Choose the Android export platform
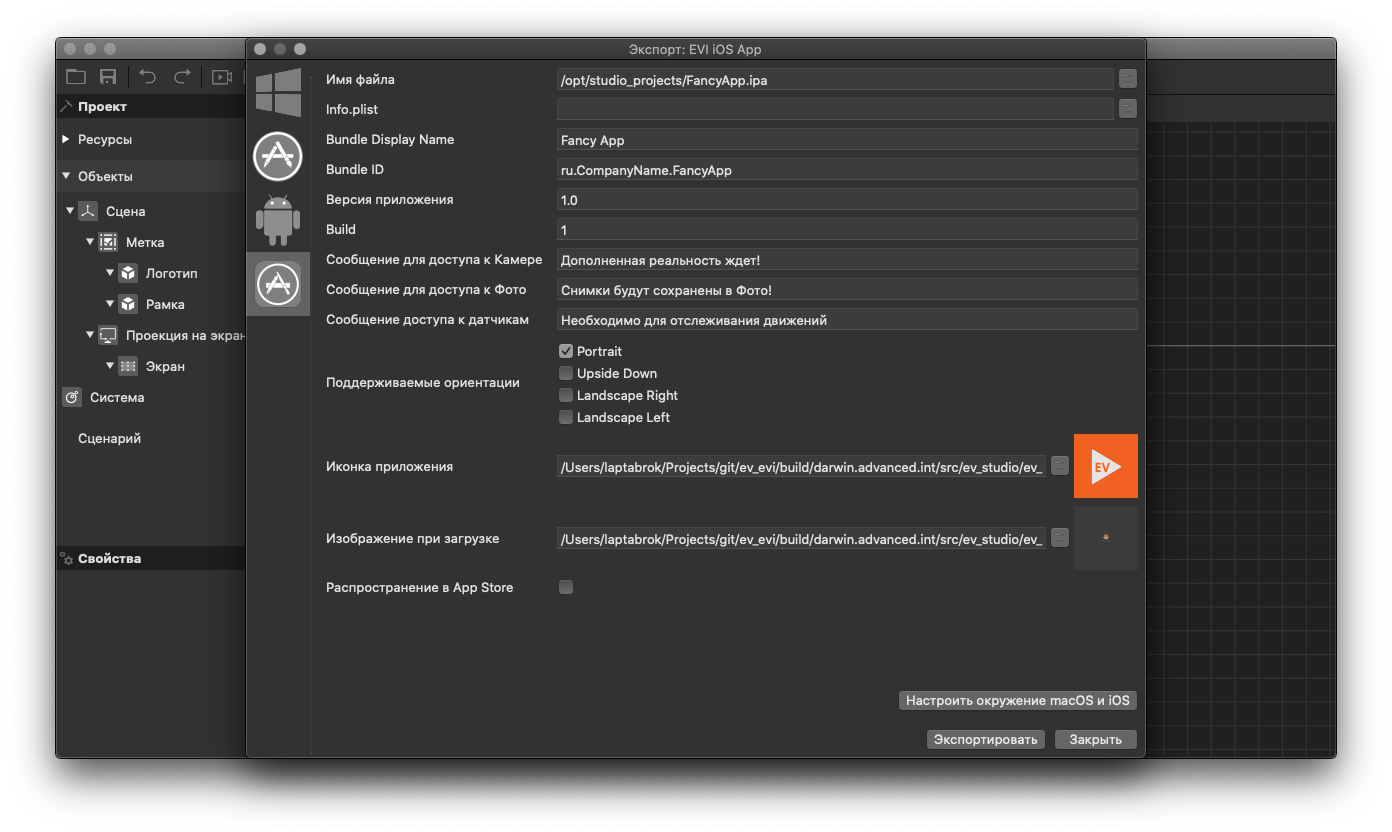This screenshot has width=1392, height=832. [x=278, y=220]
